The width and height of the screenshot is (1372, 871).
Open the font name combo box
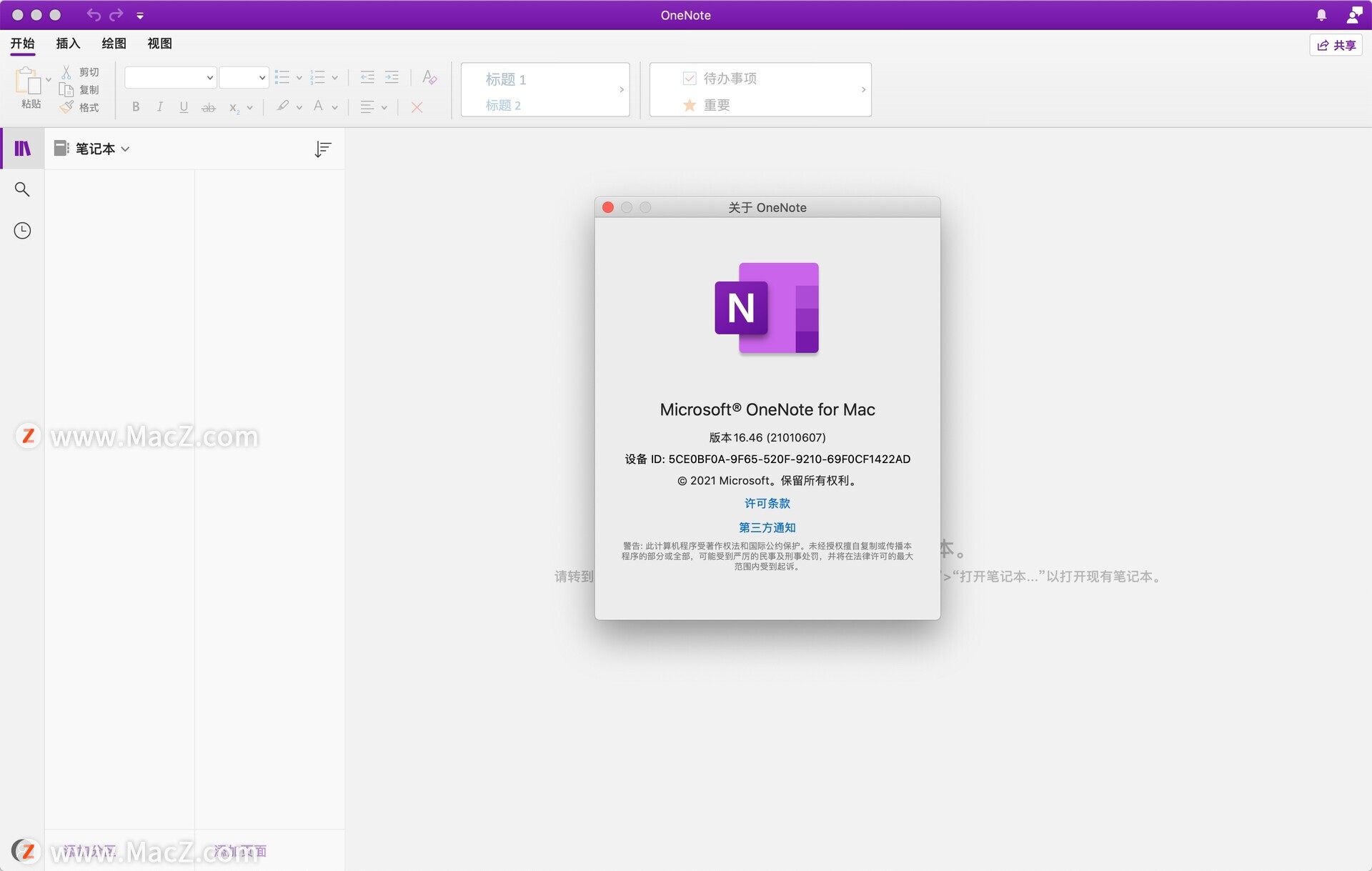(x=170, y=77)
